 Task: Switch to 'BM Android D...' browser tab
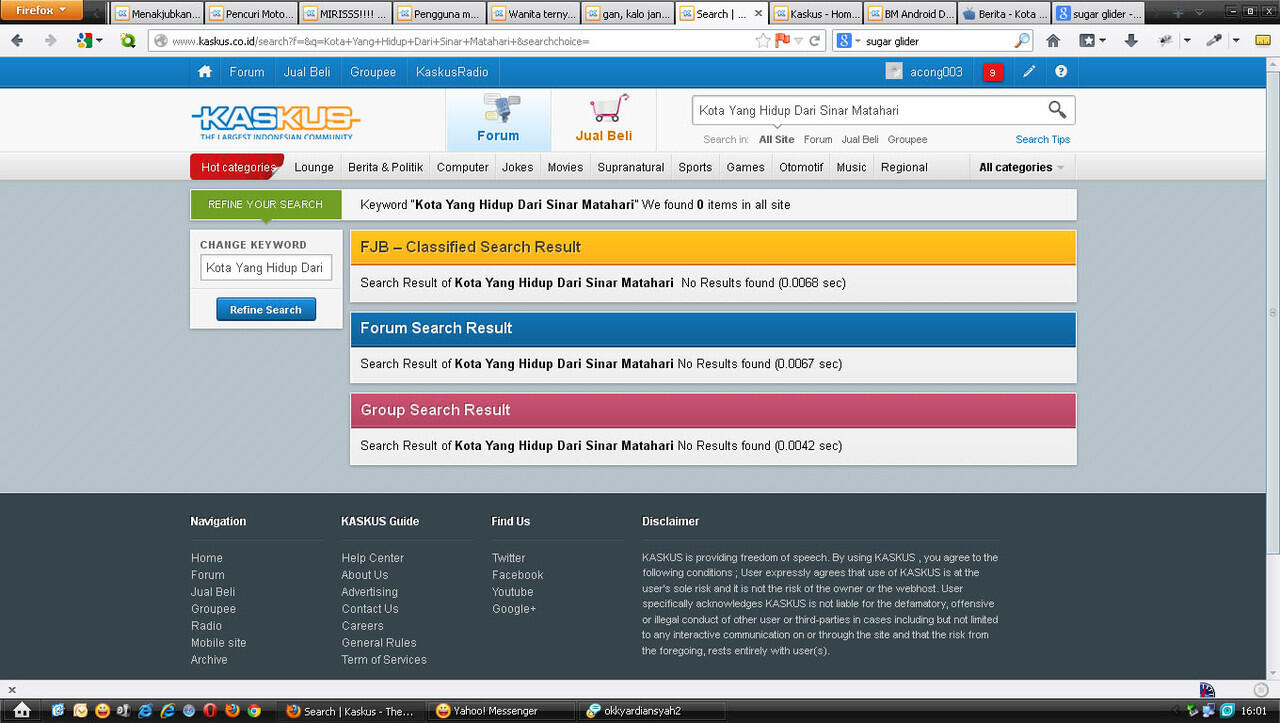pyautogui.click(x=910, y=14)
